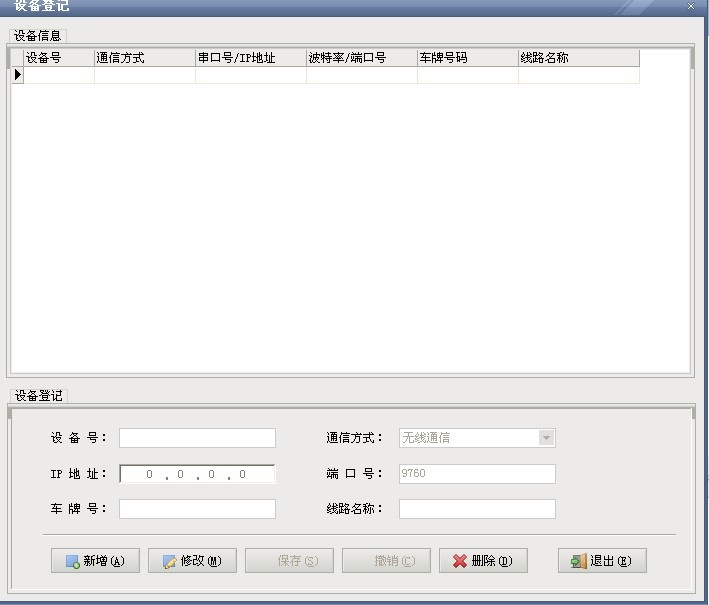Click the 串口号/IP地址 column header

tap(251, 58)
